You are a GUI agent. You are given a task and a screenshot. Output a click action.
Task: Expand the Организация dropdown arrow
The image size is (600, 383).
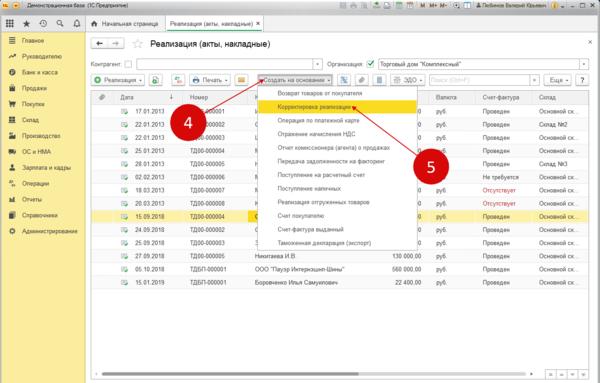tap(584, 64)
